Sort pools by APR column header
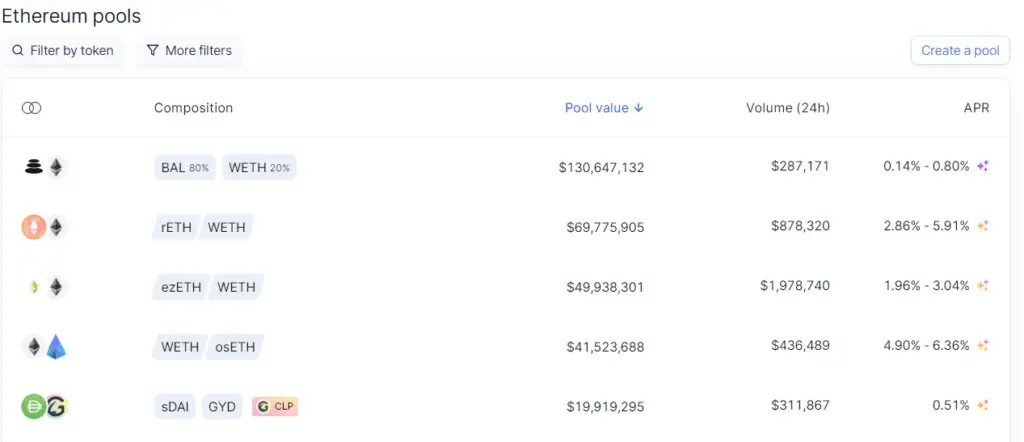The width and height of the screenshot is (1024, 442). [976, 108]
